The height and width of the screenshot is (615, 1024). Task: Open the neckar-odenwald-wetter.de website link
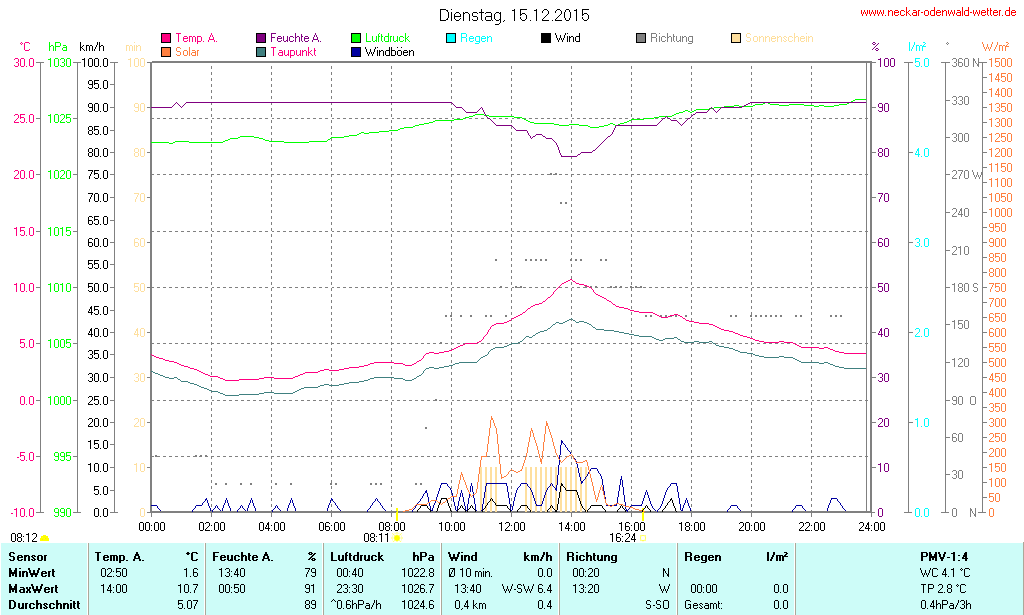pyautogui.click(x=939, y=13)
